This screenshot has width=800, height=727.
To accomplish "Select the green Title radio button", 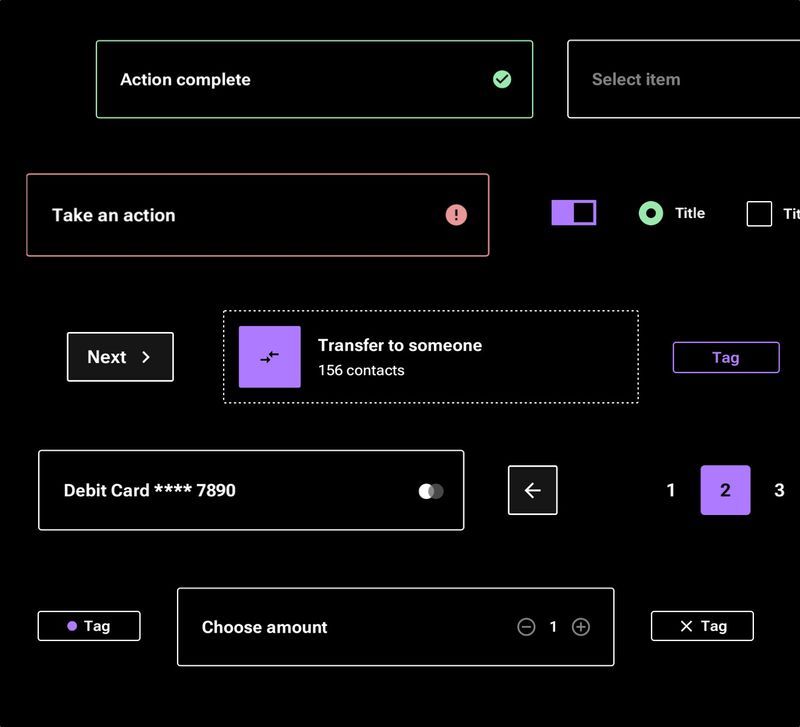I will [x=650, y=213].
